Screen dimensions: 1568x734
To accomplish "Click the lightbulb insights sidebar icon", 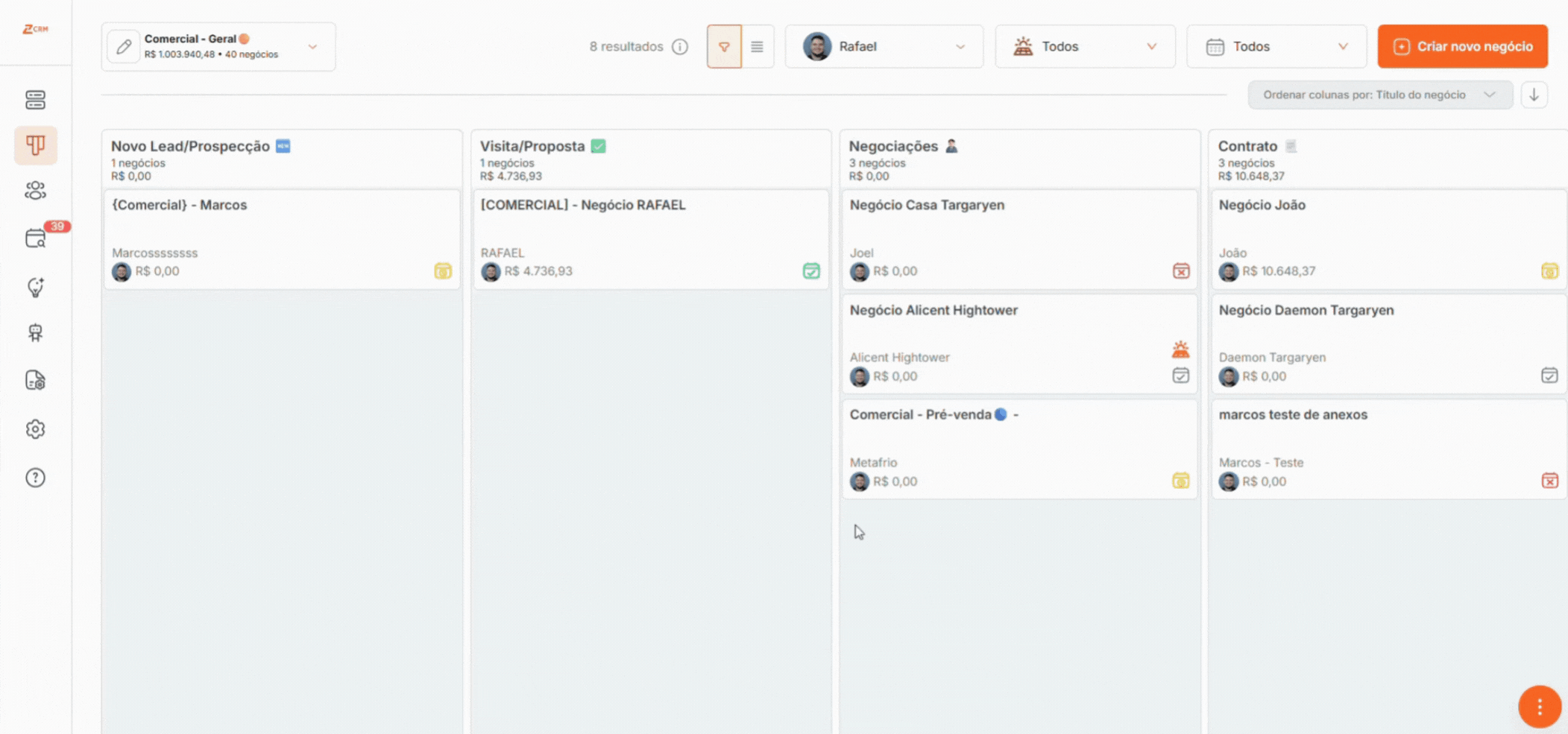I will [35, 287].
